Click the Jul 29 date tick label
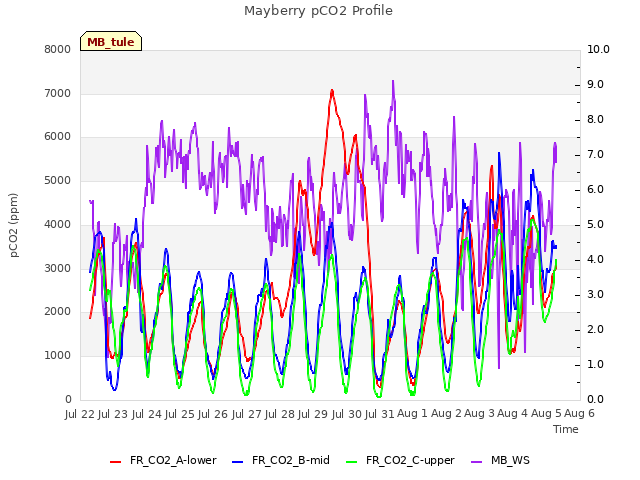This screenshot has height=480, width=640. 313,414
